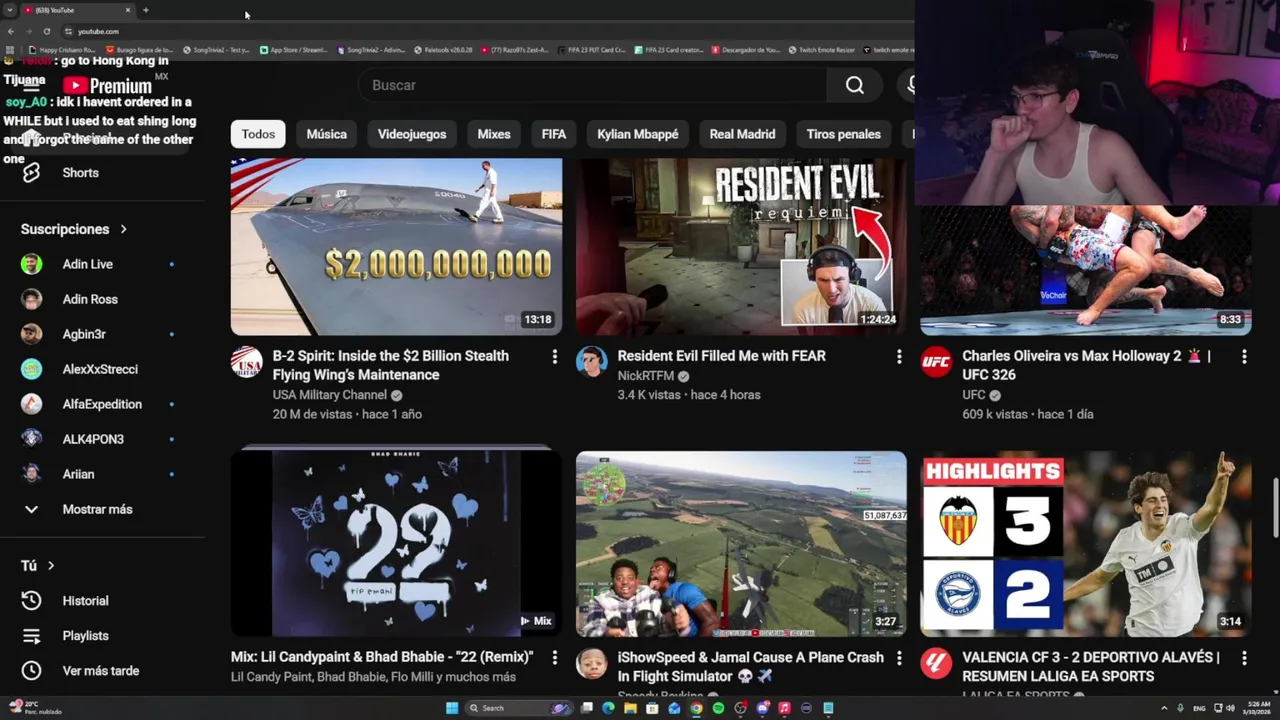Open Playlists in the sidebar
This screenshot has width=1280, height=720.
pos(102,636)
